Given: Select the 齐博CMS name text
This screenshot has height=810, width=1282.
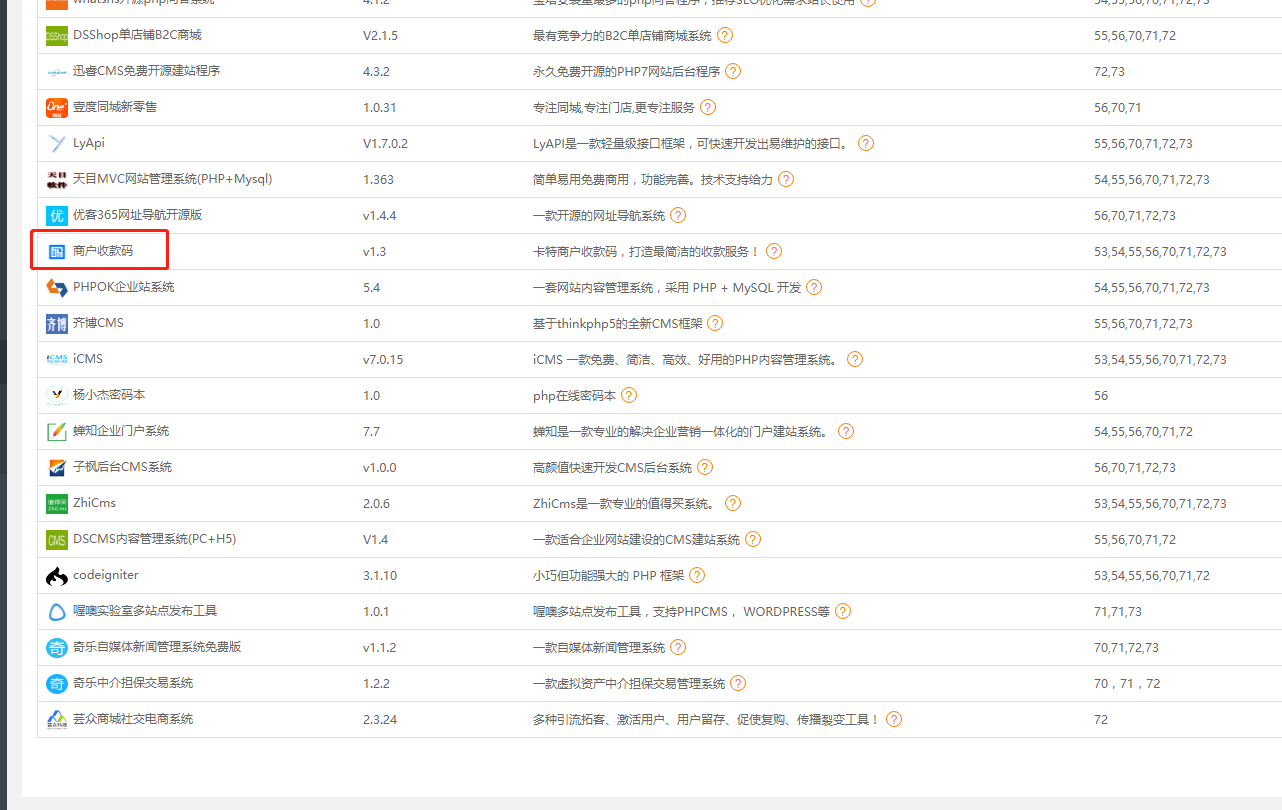Looking at the screenshot, I should tap(99, 323).
